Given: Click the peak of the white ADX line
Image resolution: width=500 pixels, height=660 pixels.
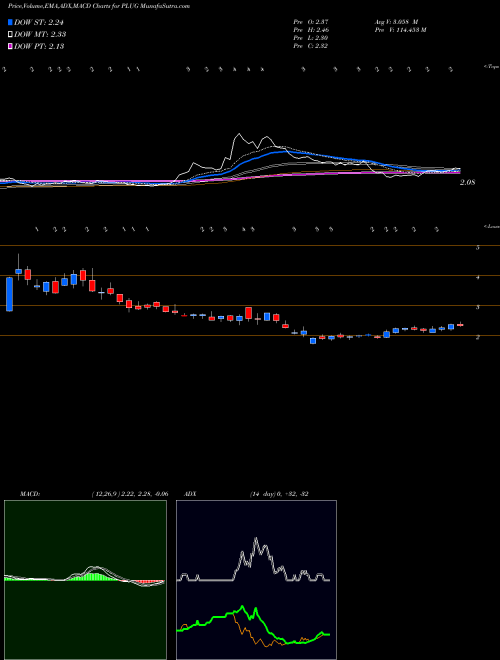Looking at the screenshot, I should click(x=256, y=539).
